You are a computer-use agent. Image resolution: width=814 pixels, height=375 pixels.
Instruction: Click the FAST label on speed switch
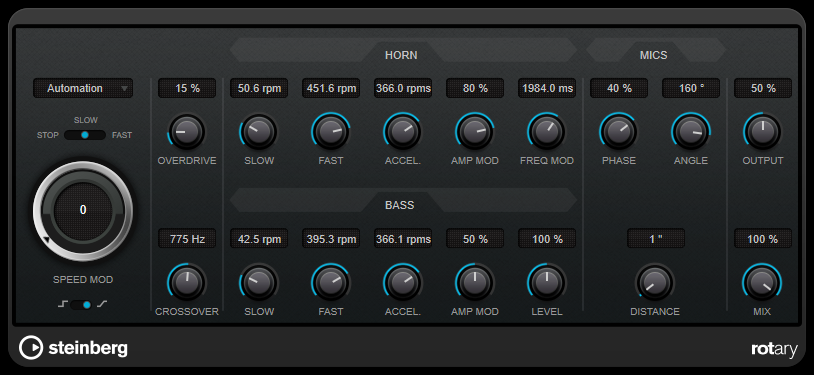coord(122,135)
